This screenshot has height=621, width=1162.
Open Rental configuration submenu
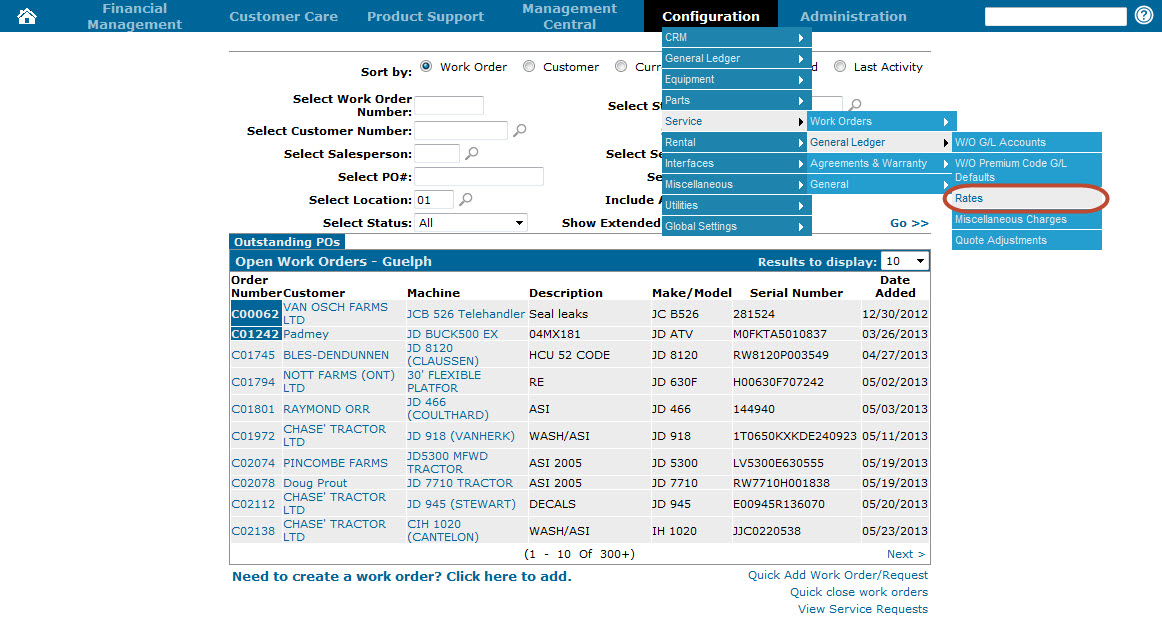click(735, 142)
